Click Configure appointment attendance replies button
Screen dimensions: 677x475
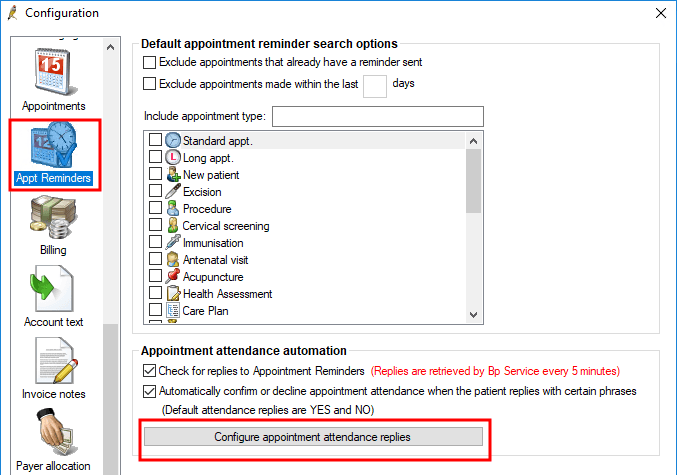pos(313,437)
